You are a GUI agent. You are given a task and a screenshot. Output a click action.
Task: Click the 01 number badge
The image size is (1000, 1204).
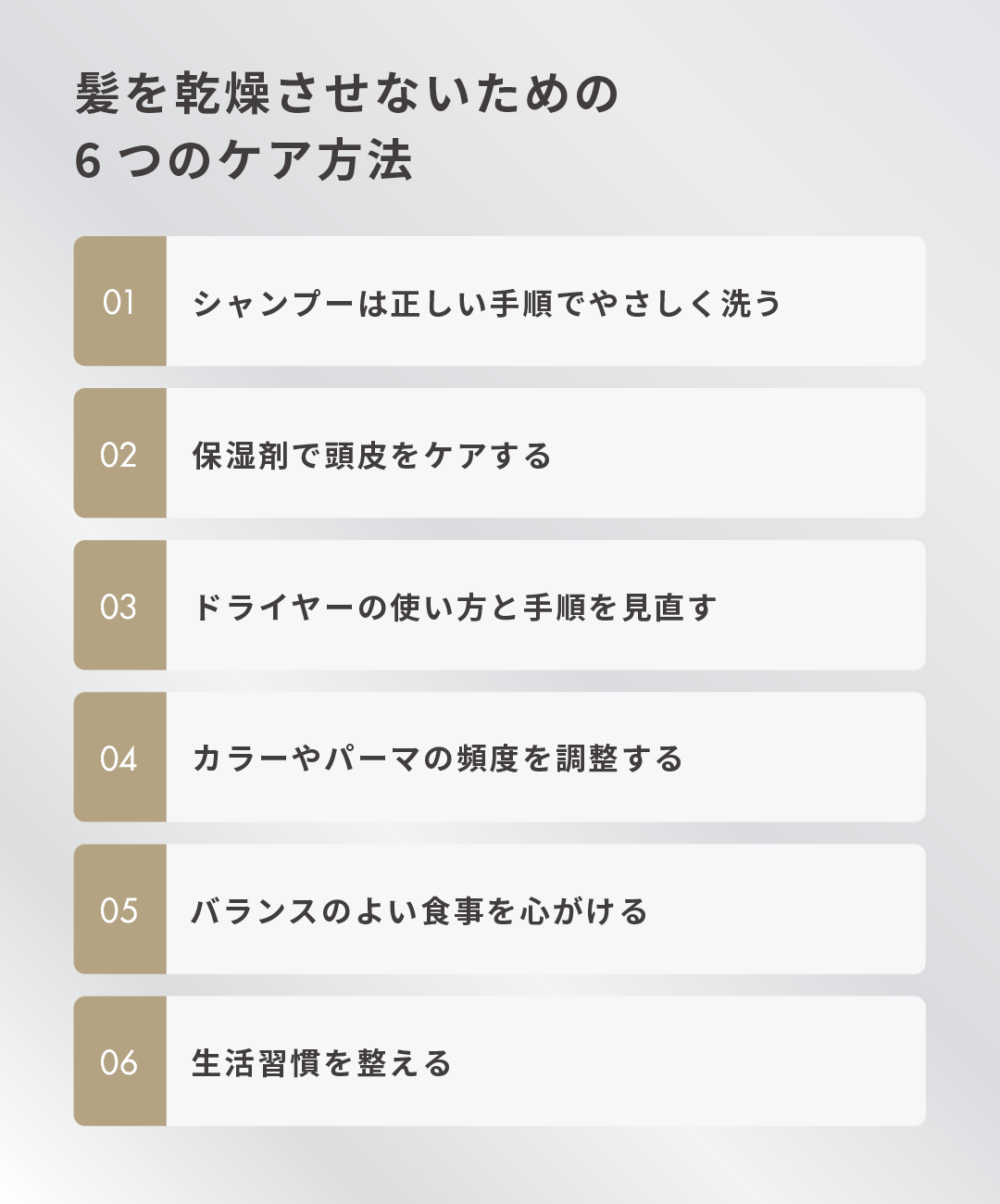point(119,302)
